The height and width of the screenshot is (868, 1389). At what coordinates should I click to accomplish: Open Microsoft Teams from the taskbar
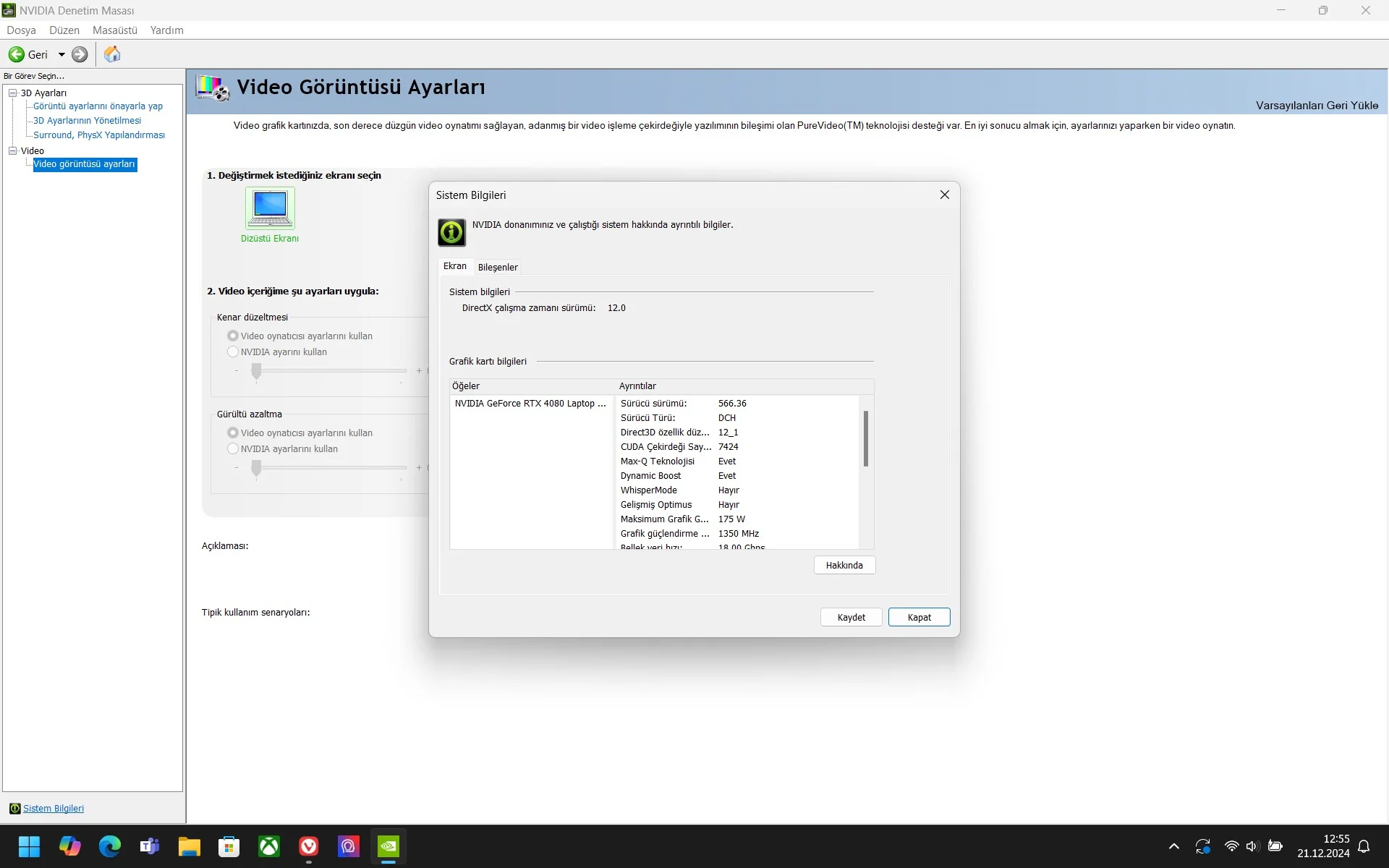150,846
